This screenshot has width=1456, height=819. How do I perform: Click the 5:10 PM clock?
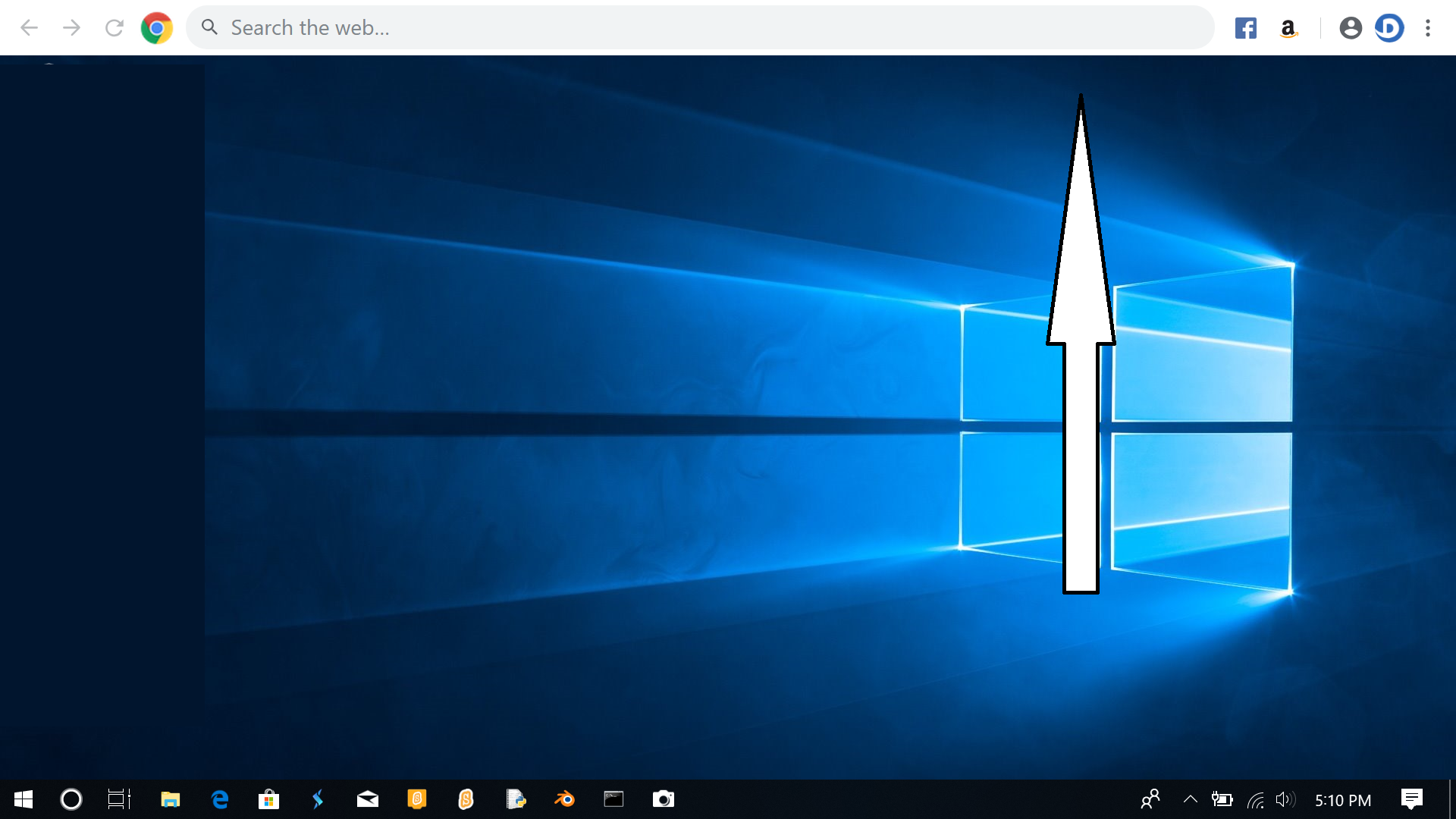(x=1343, y=800)
